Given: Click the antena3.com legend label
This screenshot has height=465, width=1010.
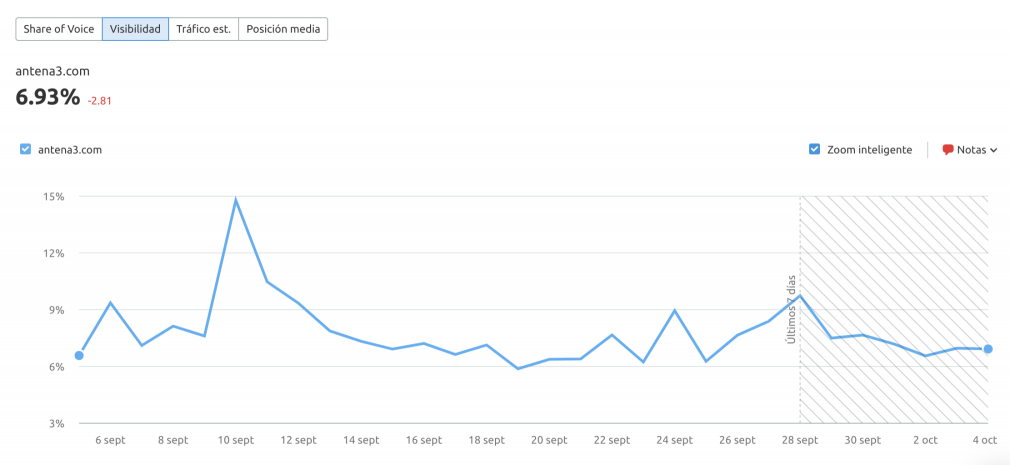Looking at the screenshot, I should [70, 150].
